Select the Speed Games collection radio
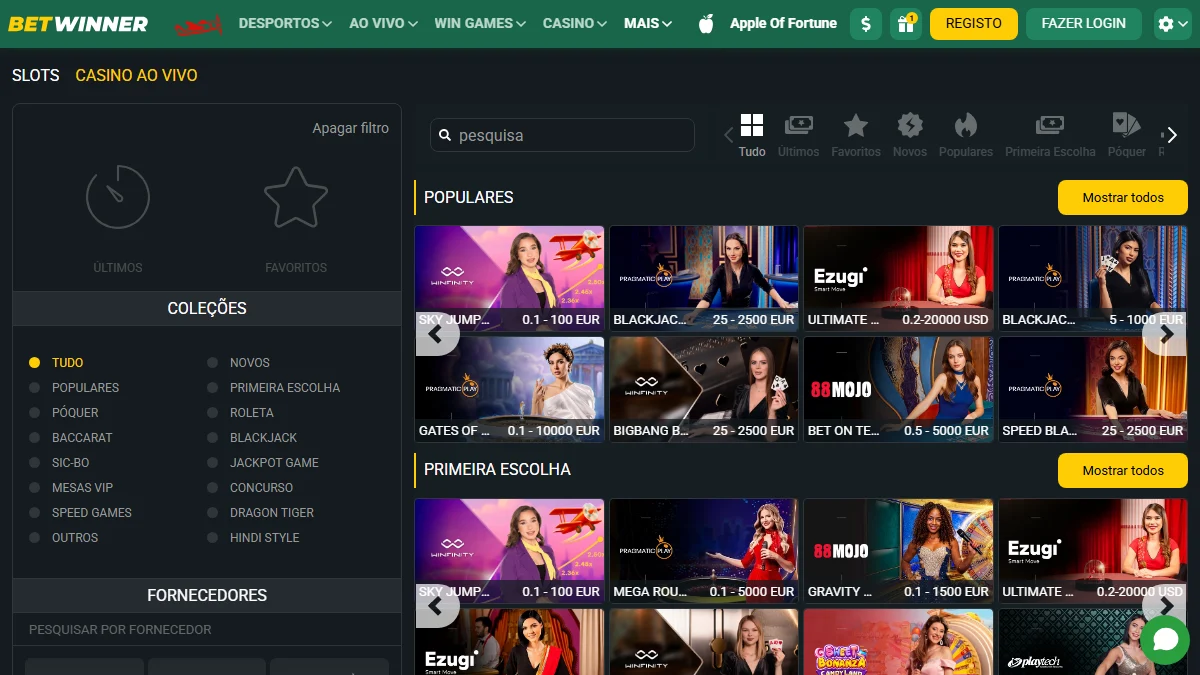Screen dimensions: 1200x675 click(35, 513)
